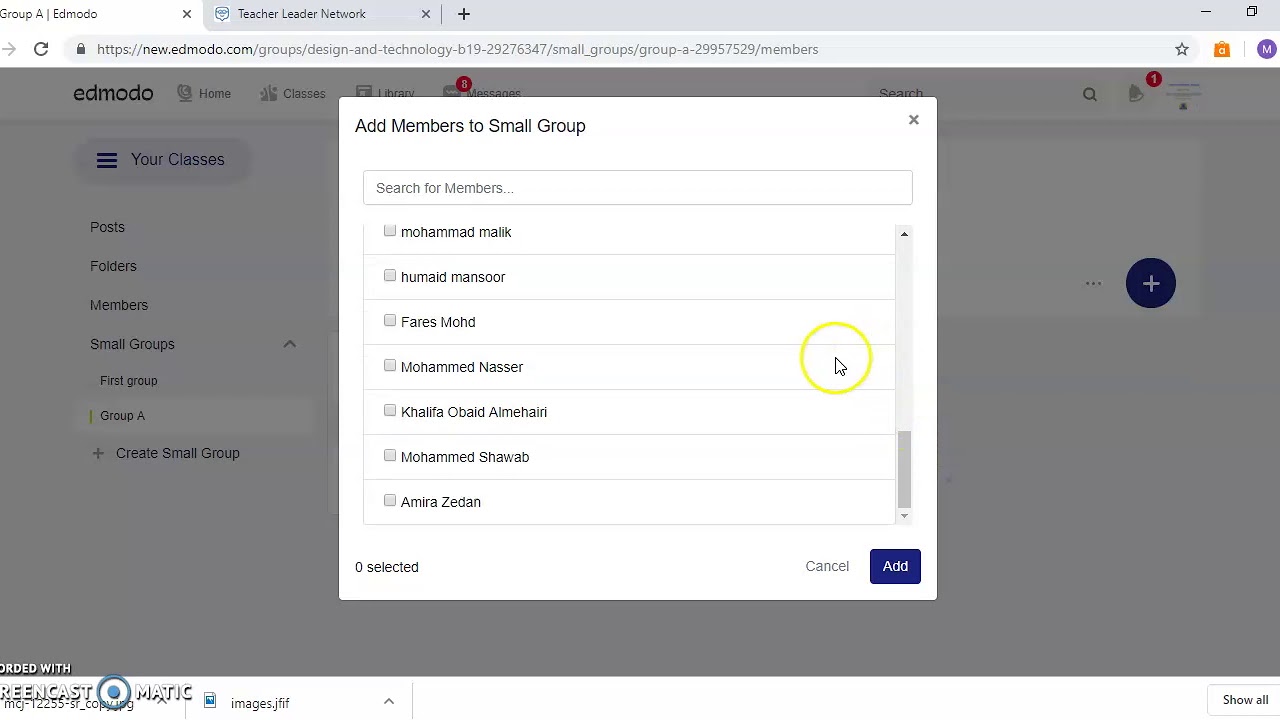Viewport: 1280px width, 720px height.
Task: Click the Search for Members field
Action: click(637, 188)
